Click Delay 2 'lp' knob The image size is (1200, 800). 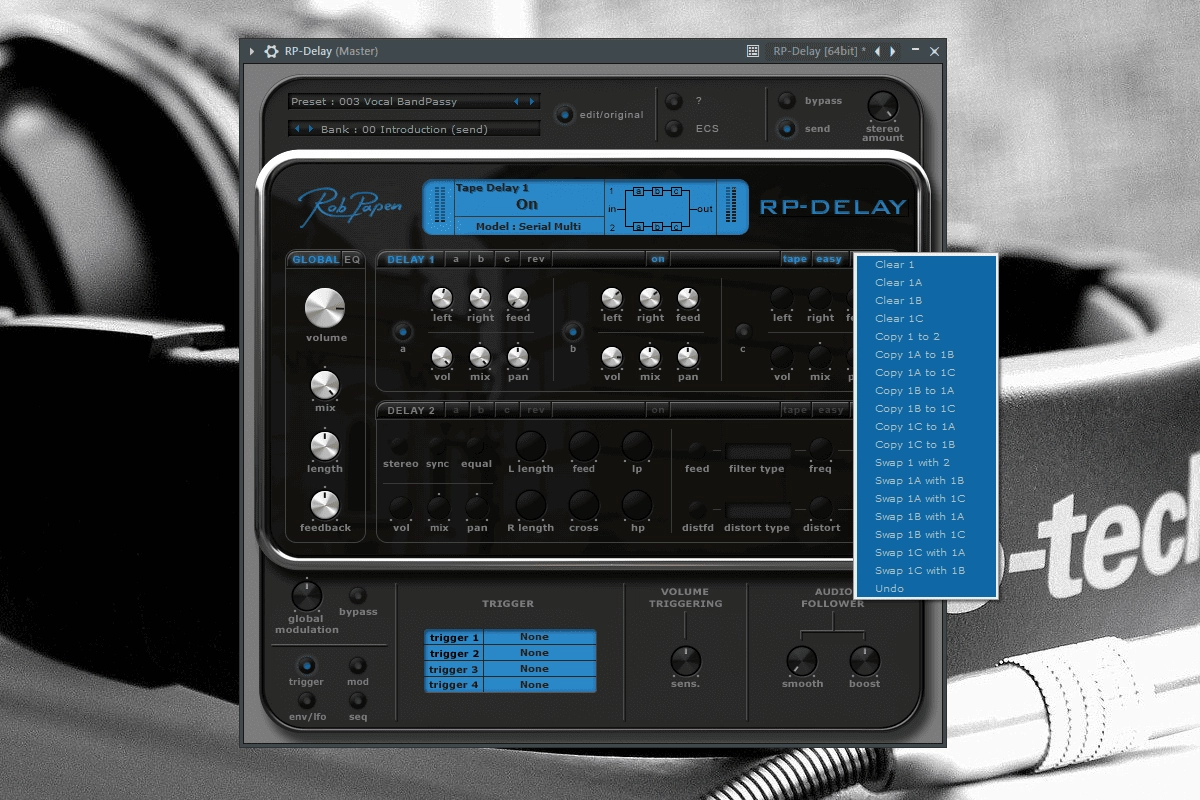[637, 446]
